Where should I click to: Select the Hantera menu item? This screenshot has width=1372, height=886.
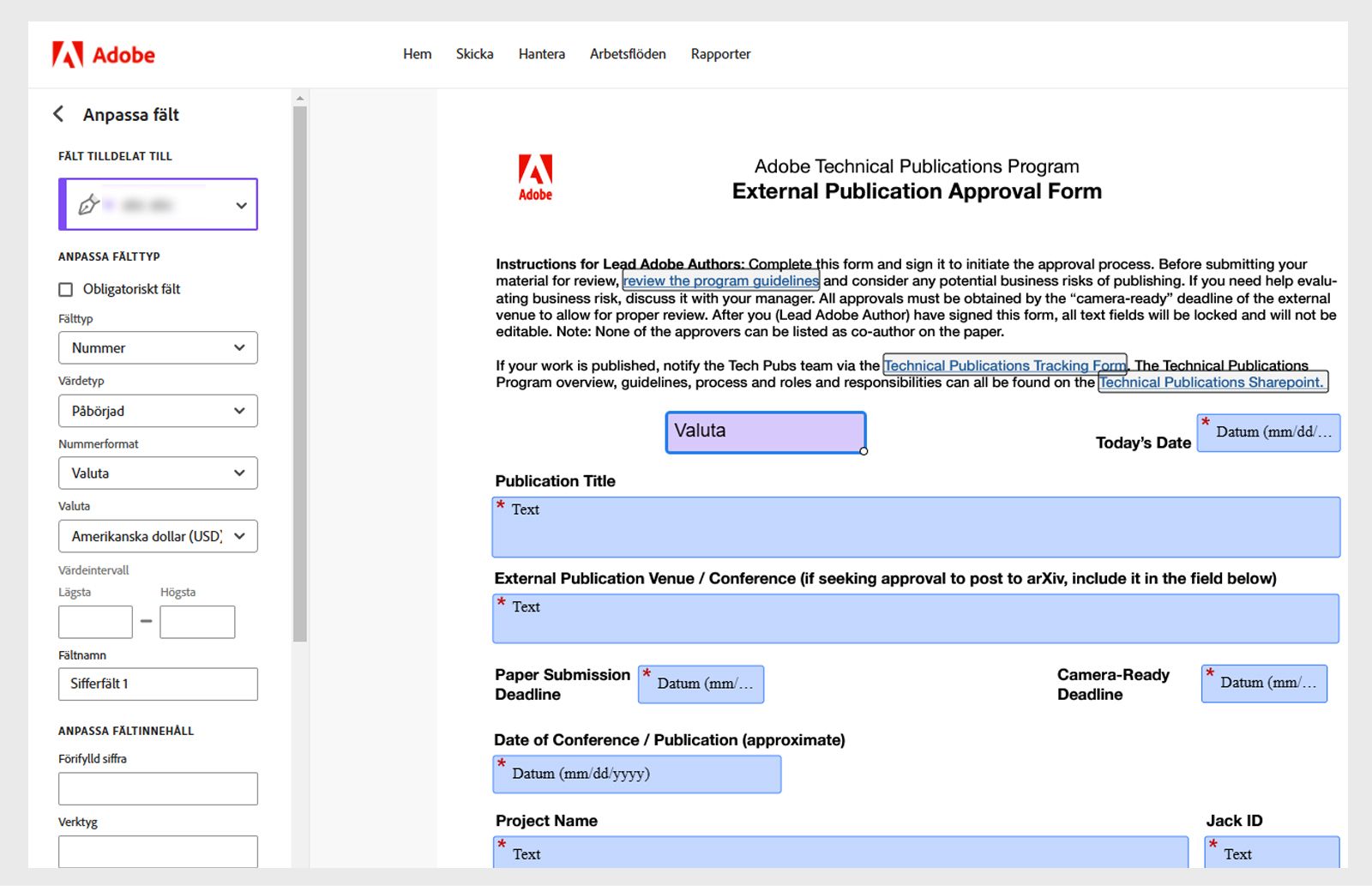[542, 54]
